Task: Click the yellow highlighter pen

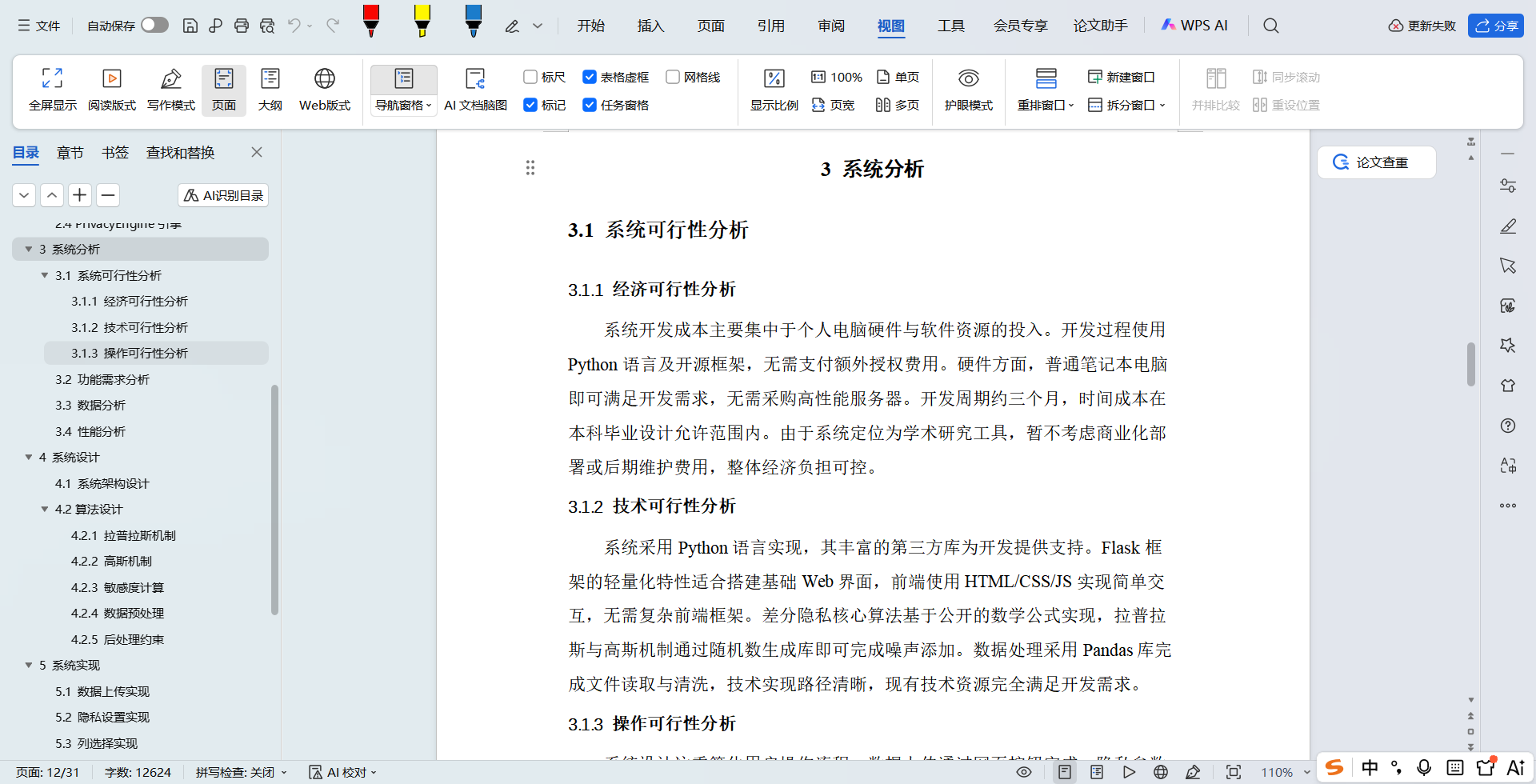Action: [x=422, y=22]
